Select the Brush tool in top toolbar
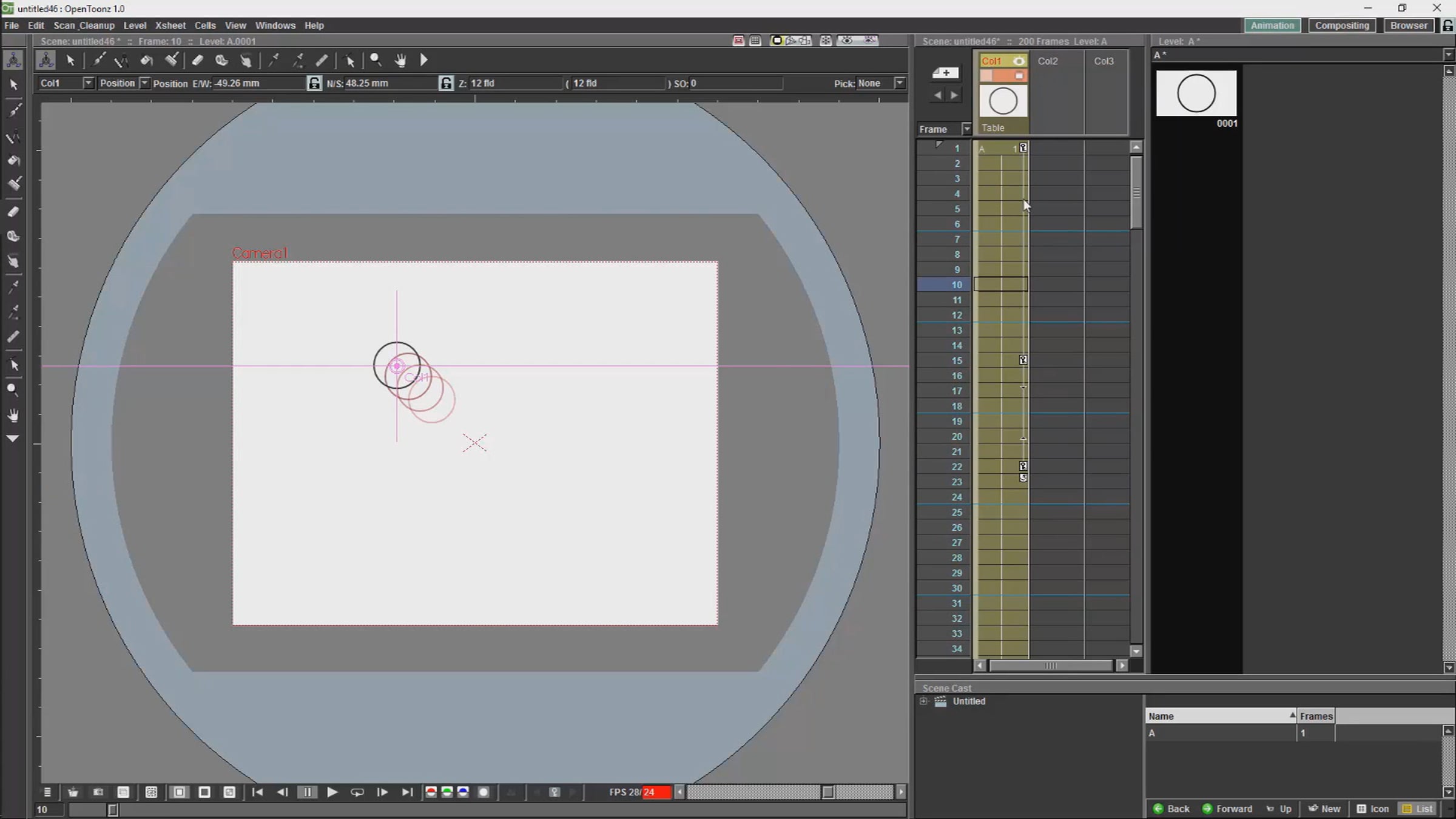This screenshot has width=1456, height=819. (x=98, y=60)
